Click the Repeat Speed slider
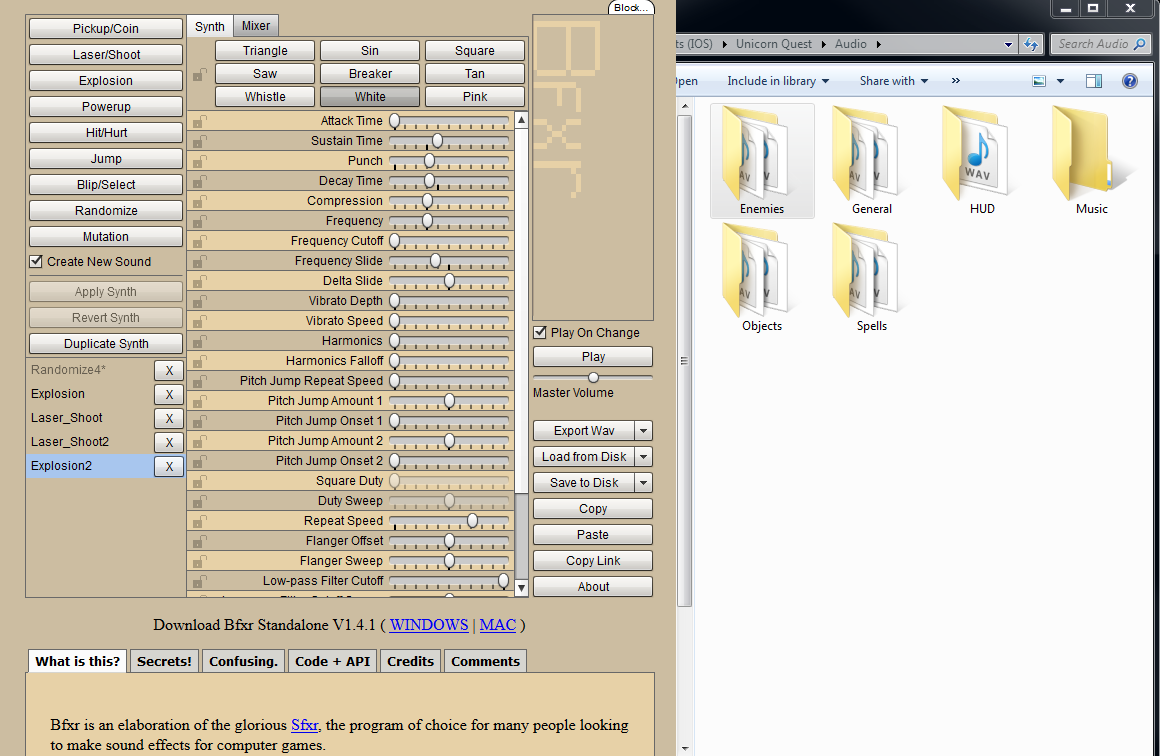Screen dimensions: 1160x756 click(449, 521)
